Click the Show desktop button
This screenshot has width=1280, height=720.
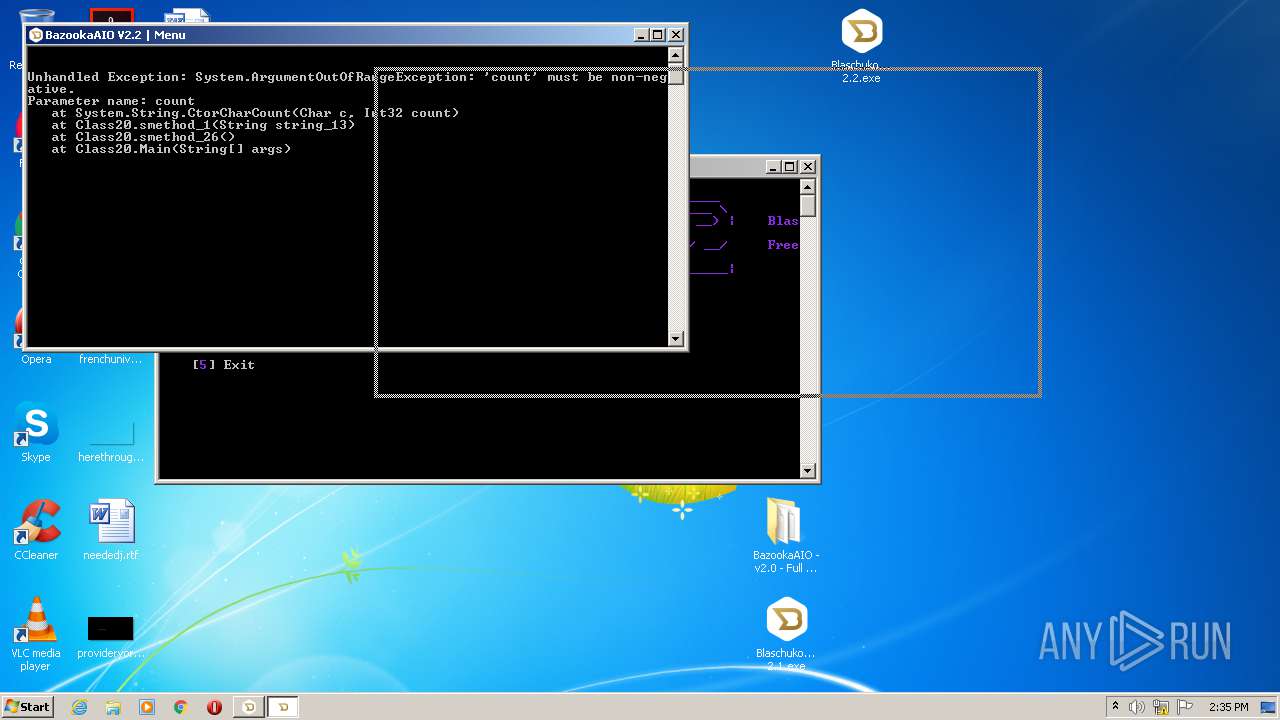point(1270,707)
